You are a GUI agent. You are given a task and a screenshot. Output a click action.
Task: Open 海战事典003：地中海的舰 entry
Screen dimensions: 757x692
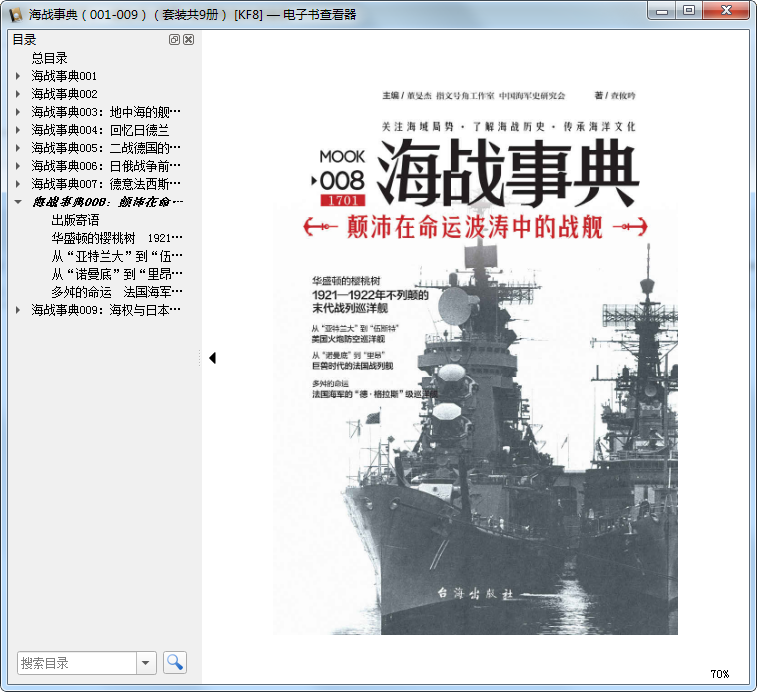[106, 112]
